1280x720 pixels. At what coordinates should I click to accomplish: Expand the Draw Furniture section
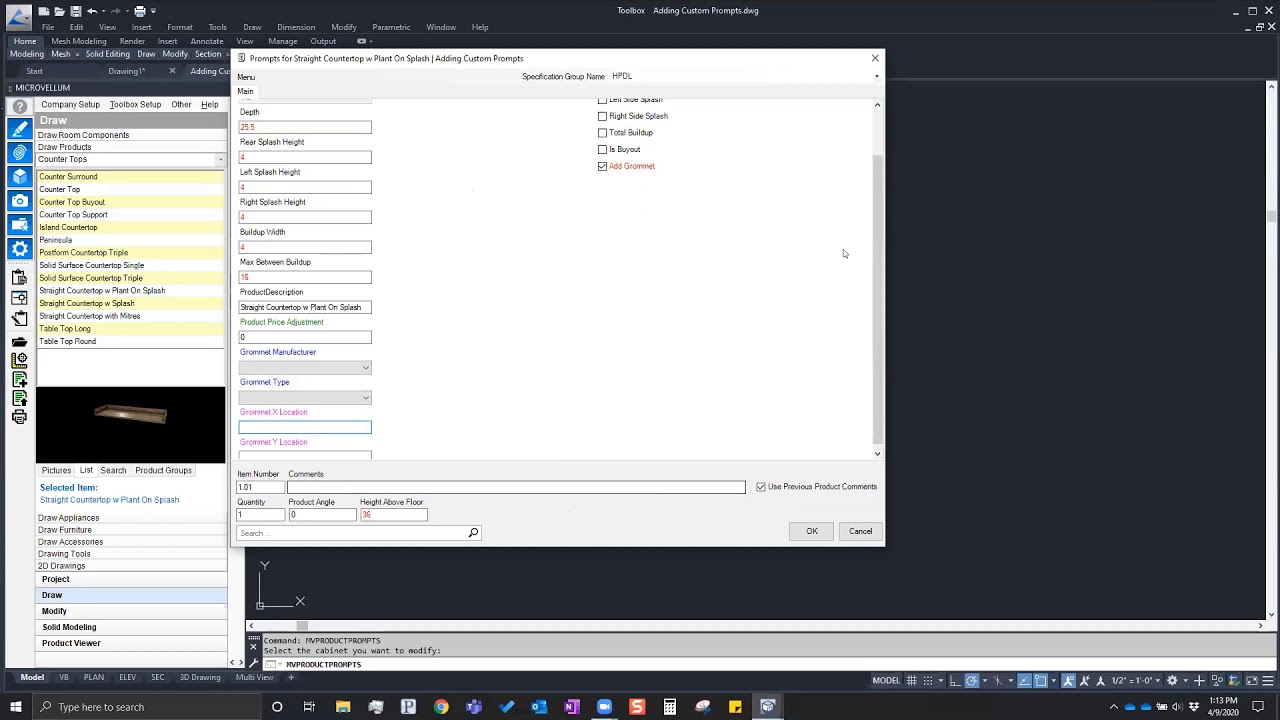[x=65, y=530]
